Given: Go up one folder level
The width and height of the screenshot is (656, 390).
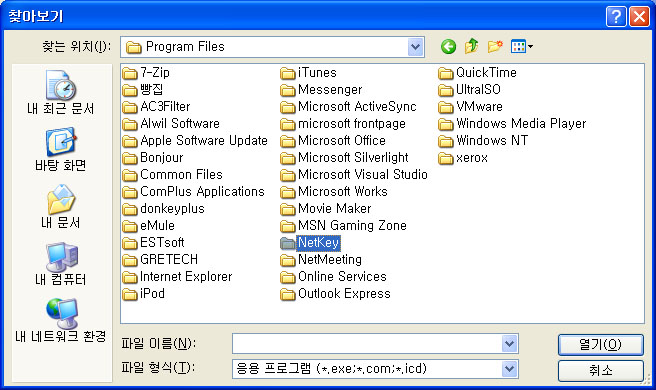Looking at the screenshot, I should point(472,46).
